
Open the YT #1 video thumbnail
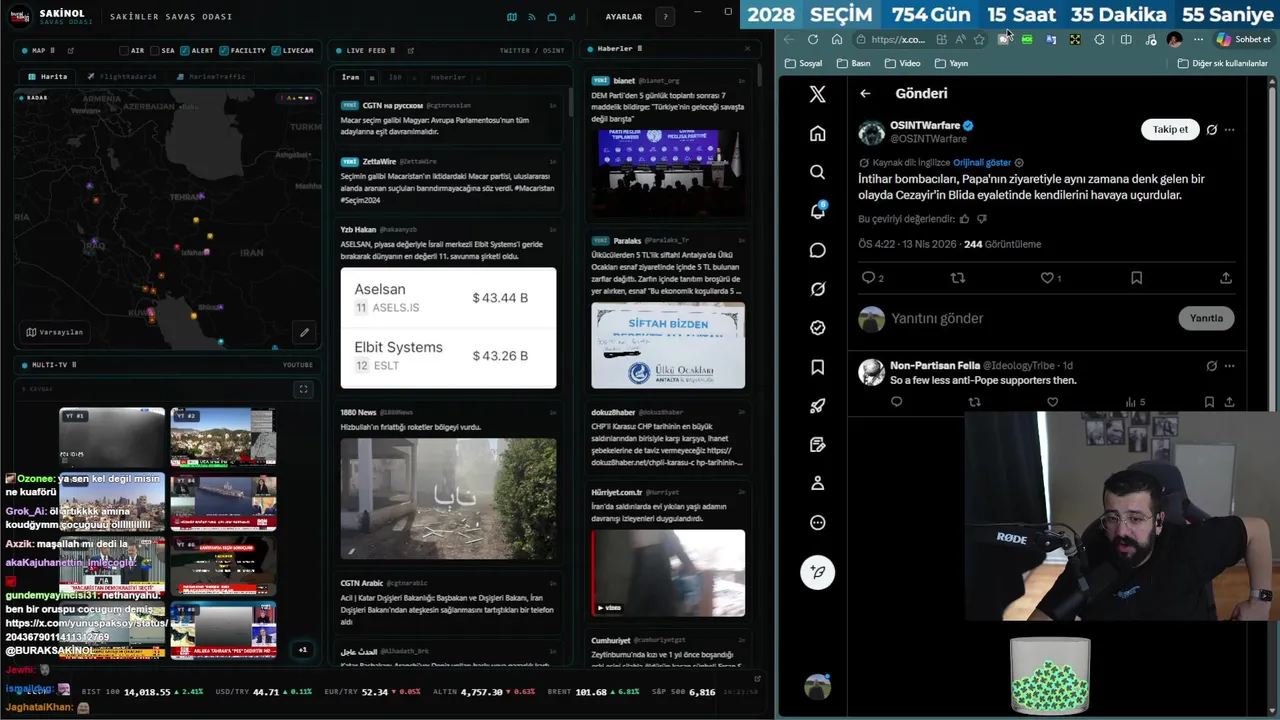tap(112, 437)
